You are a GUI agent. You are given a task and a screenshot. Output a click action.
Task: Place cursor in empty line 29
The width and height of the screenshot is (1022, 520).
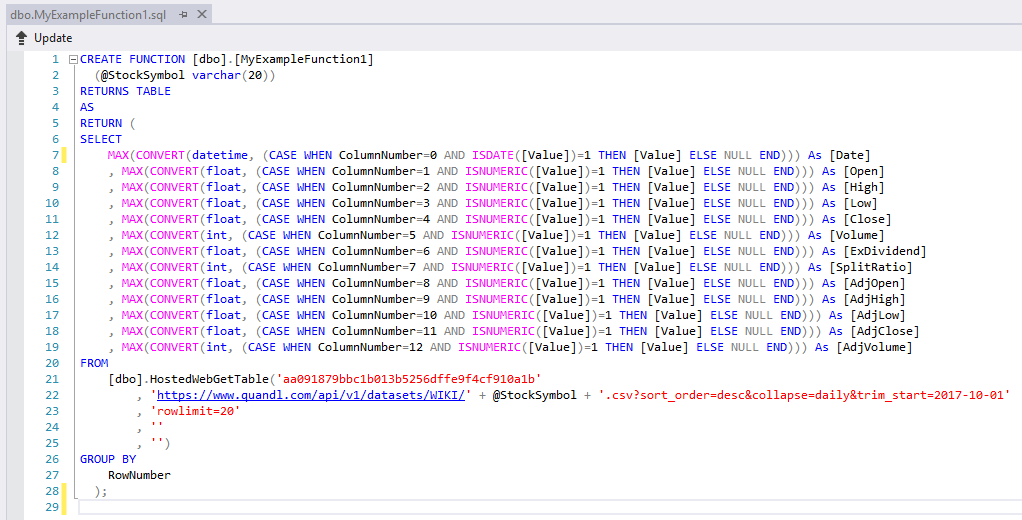coord(548,507)
